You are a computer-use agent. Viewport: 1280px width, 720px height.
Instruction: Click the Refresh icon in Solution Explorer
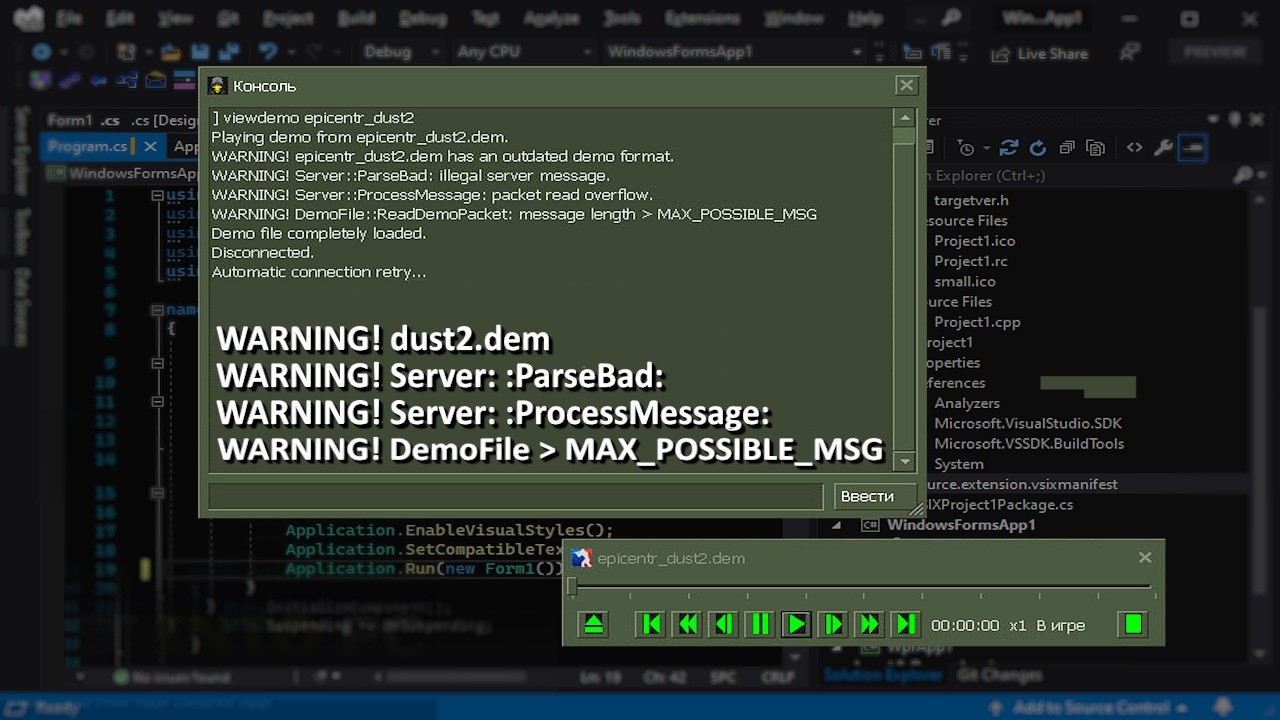coord(1038,148)
